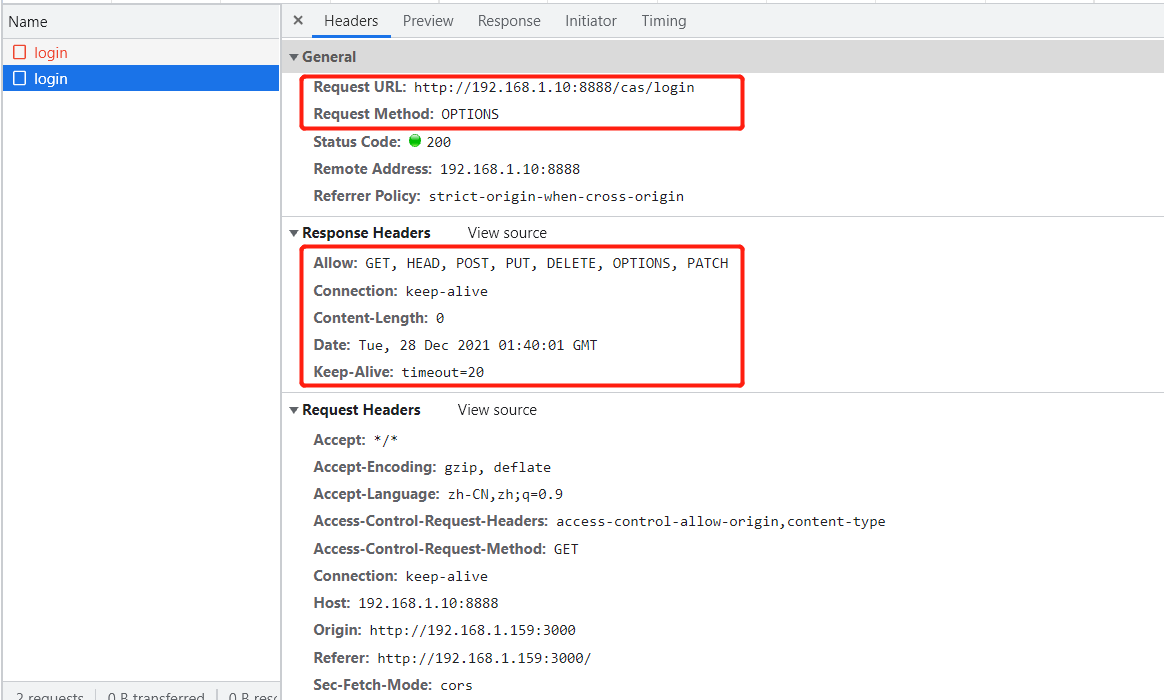Click the Content-Length value 0
Viewport: 1164px width, 700px height.
point(439,318)
